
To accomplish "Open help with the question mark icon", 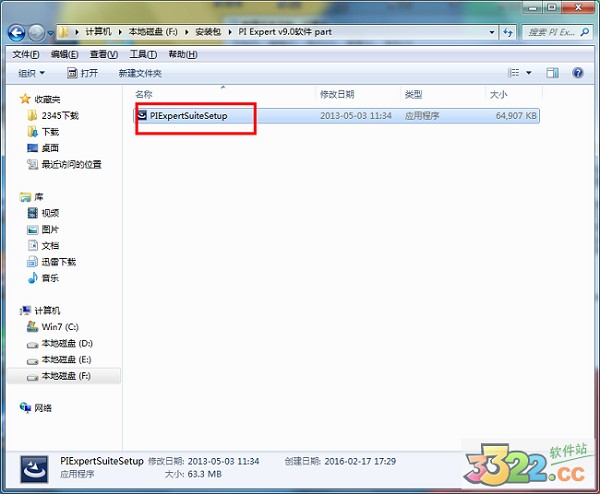I will (577, 72).
